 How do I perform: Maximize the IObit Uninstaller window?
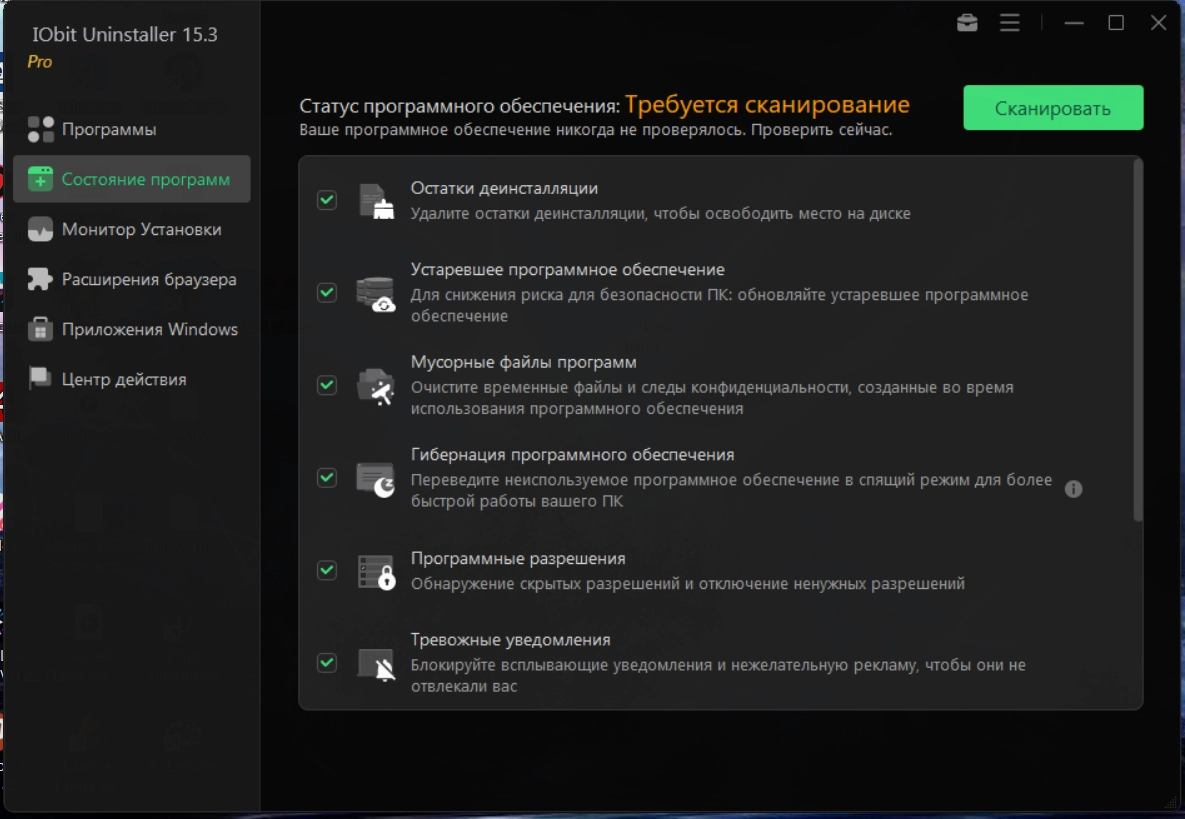1116,23
